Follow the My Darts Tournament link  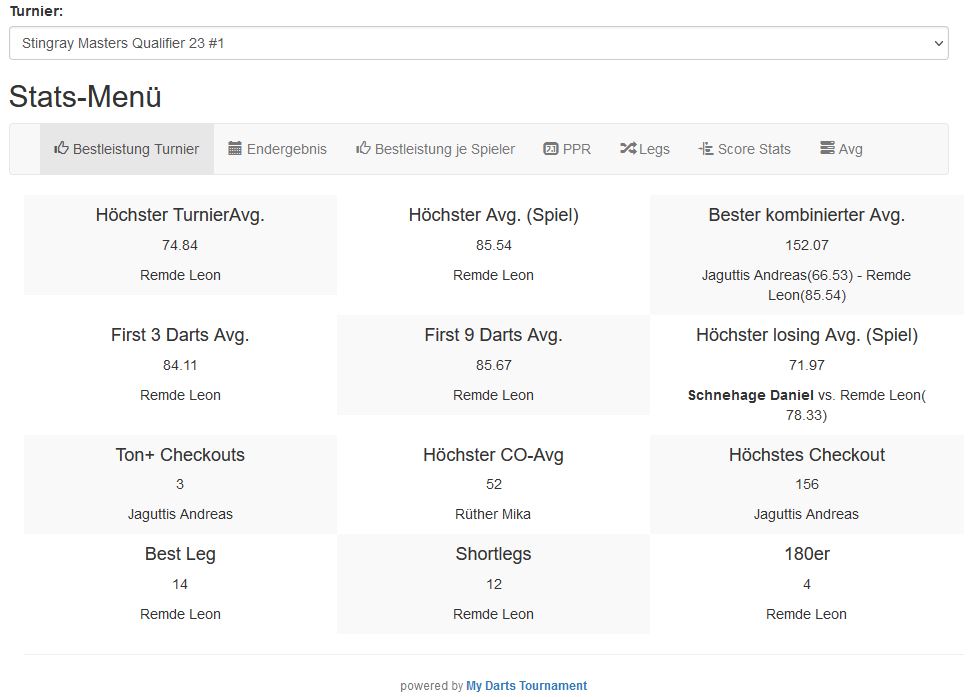pyautogui.click(x=526, y=686)
